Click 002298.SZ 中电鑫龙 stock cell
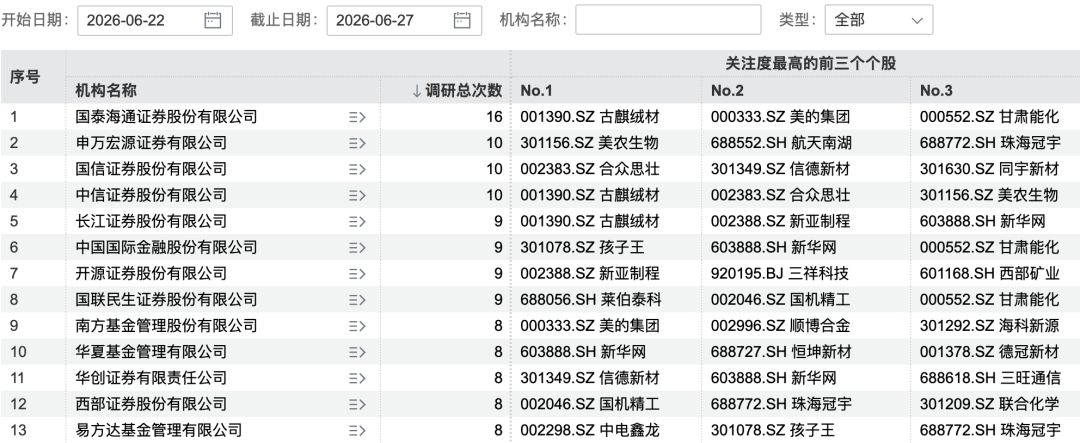This screenshot has height=443, width=1080. click(x=590, y=431)
